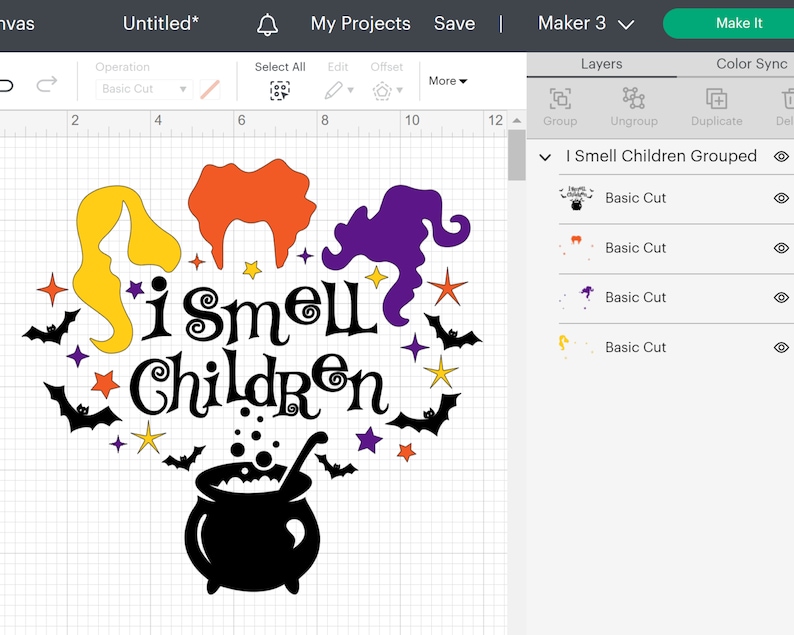Open the Basic Cut operation dropdown
The image size is (794, 635).
(x=144, y=89)
